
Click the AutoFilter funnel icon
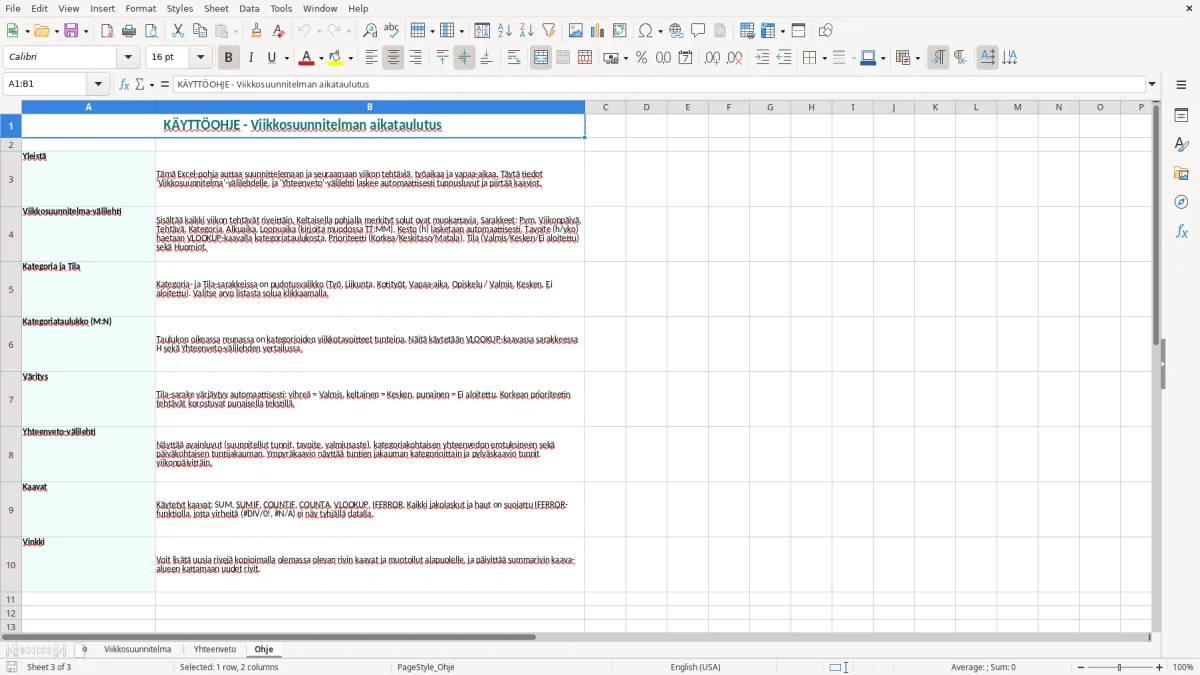point(549,31)
